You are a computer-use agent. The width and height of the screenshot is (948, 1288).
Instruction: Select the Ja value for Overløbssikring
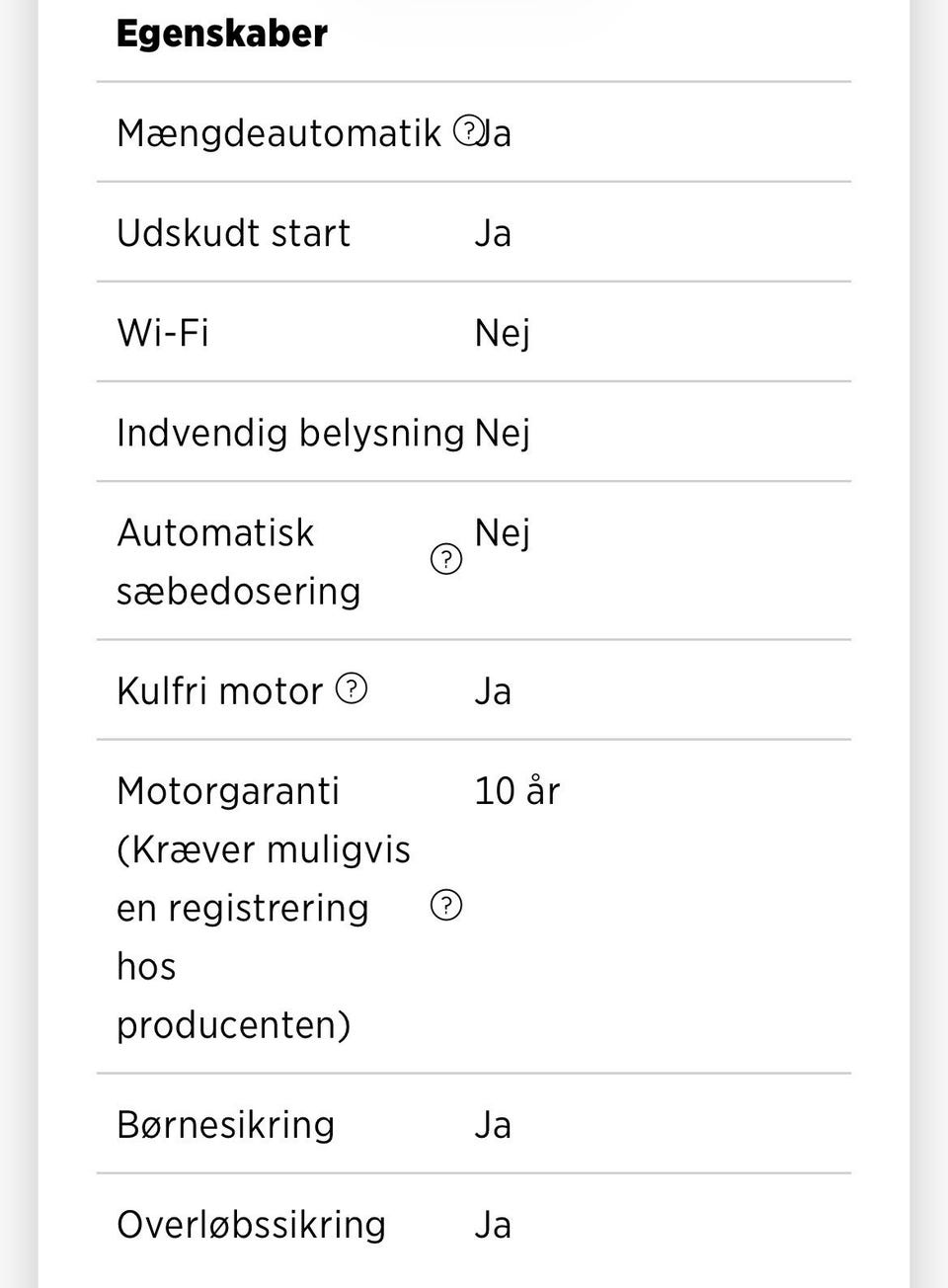493,1225
